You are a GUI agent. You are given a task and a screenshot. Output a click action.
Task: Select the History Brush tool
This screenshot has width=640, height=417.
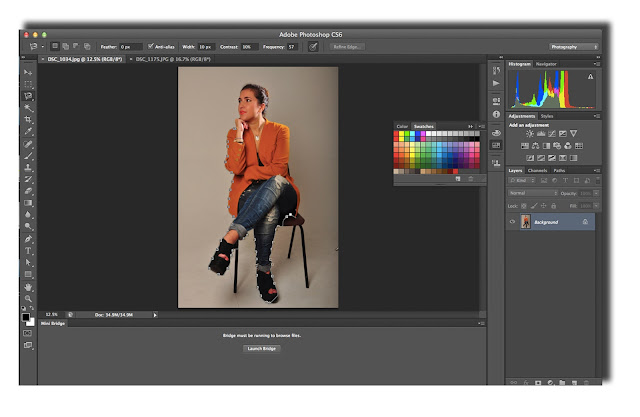[28, 179]
